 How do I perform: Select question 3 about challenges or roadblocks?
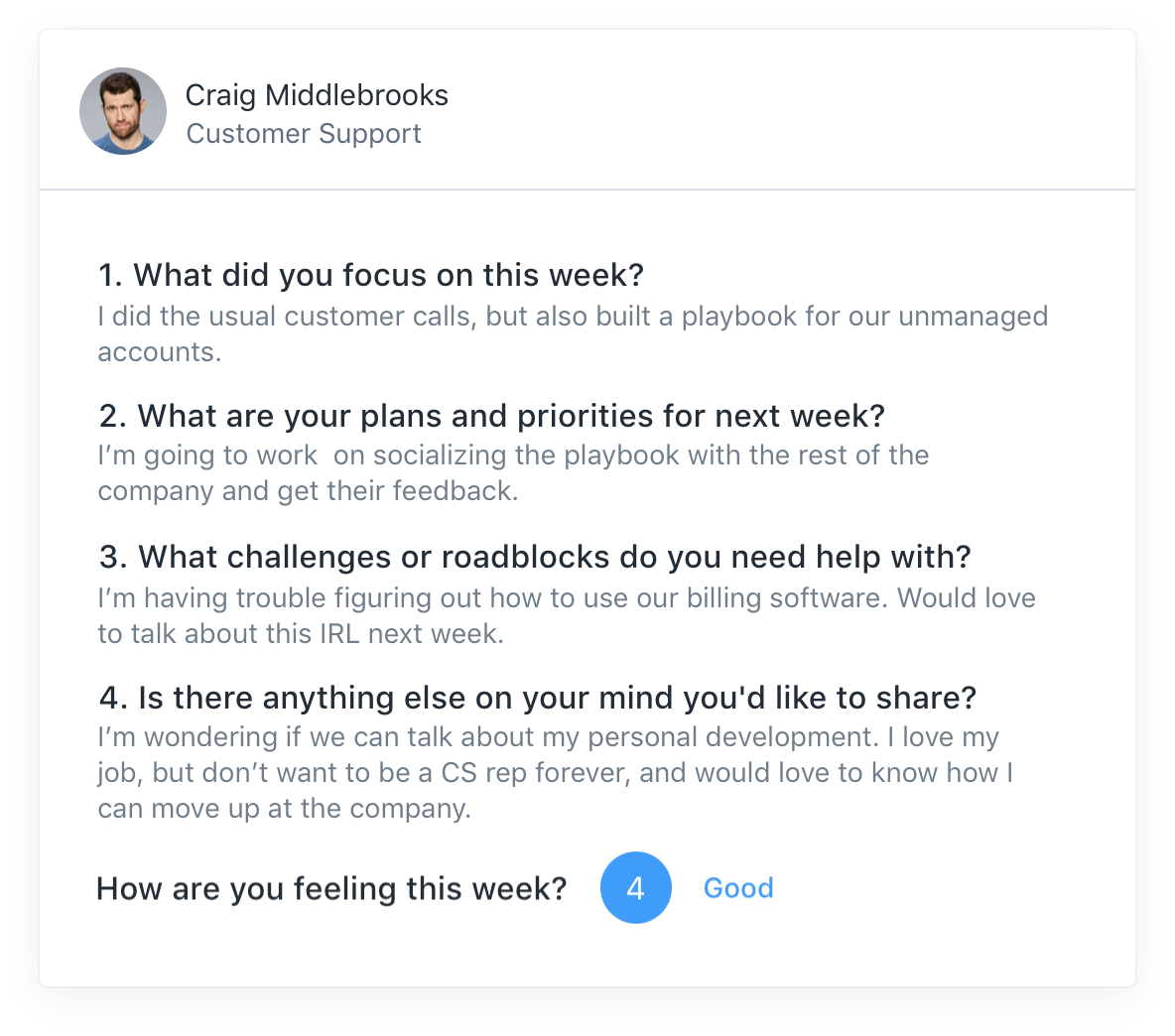[535, 557]
